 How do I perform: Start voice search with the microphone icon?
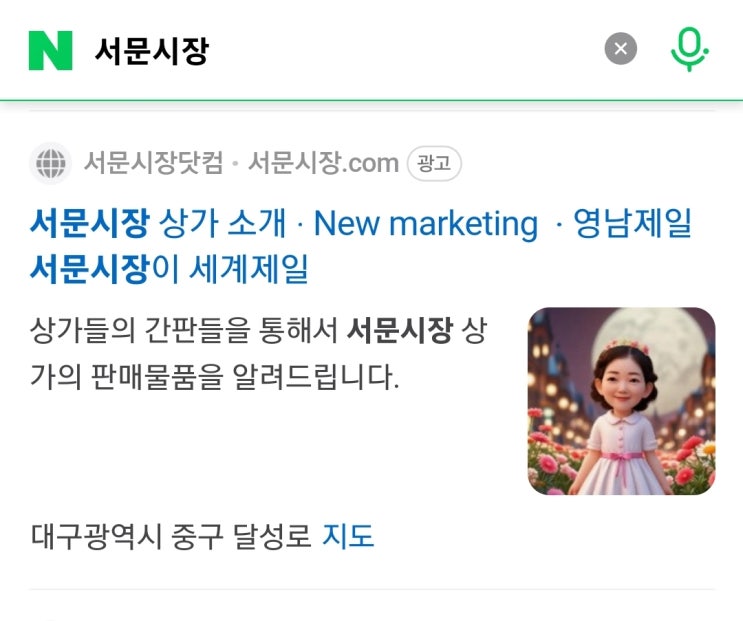689,49
